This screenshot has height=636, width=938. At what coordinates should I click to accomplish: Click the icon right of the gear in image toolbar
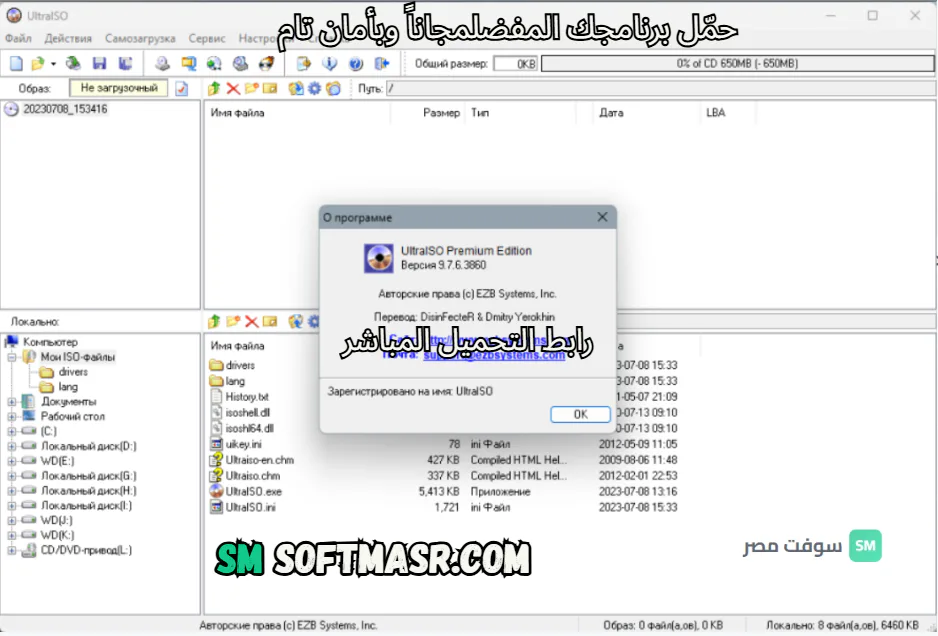(334, 89)
